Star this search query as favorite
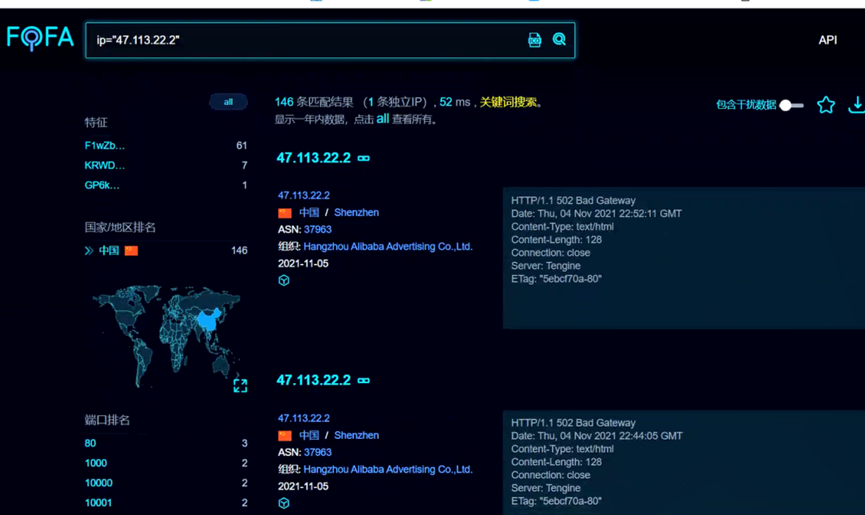 point(826,105)
